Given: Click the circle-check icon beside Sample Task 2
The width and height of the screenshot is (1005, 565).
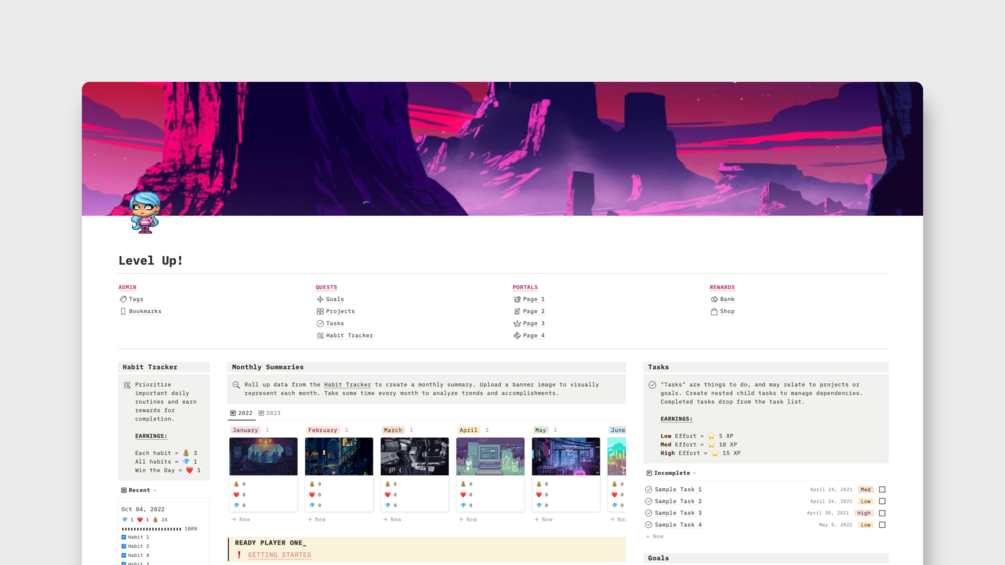Looking at the screenshot, I should 649,502.
